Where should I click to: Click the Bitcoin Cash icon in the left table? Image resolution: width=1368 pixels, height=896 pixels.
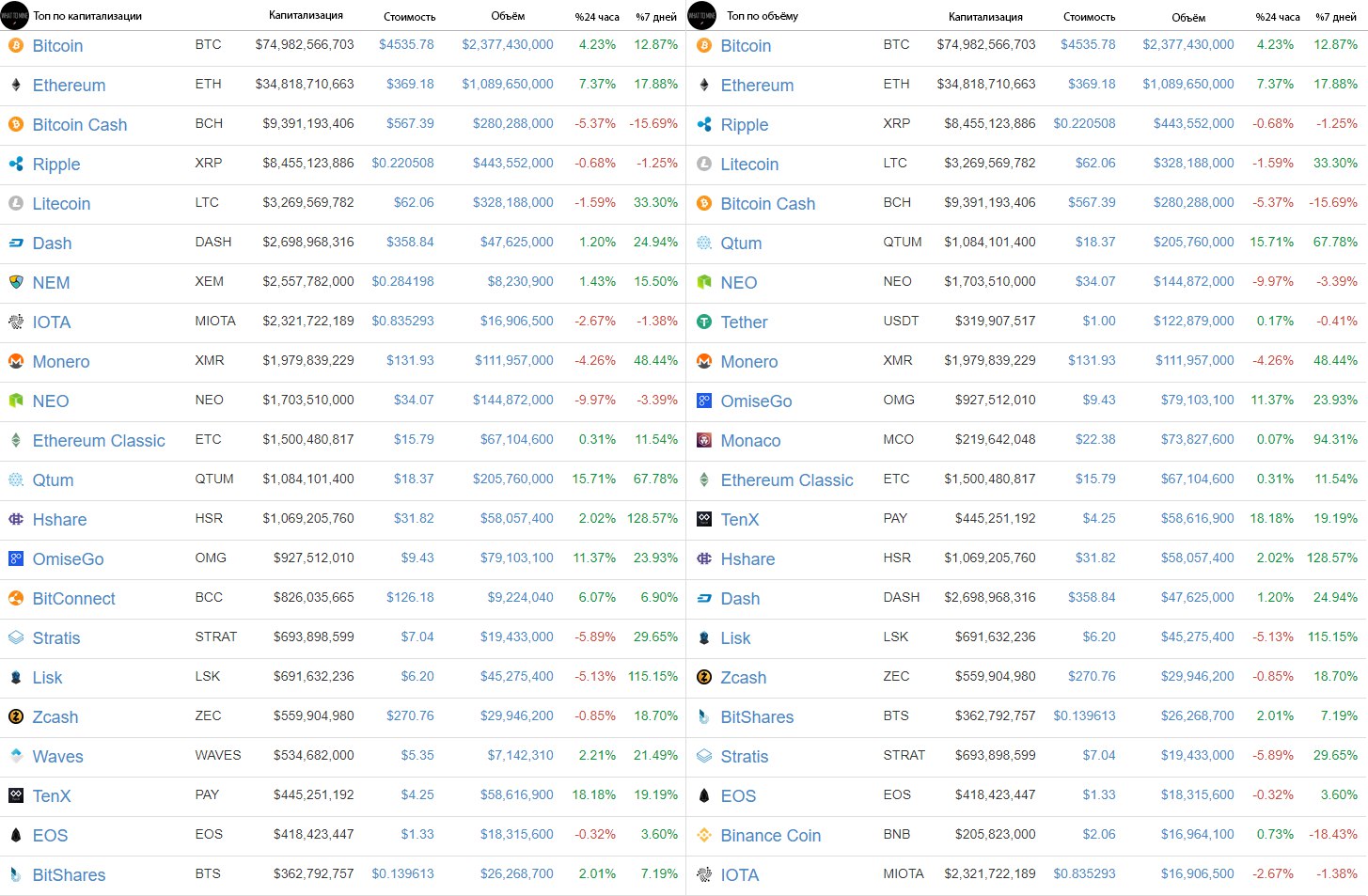click(x=16, y=124)
